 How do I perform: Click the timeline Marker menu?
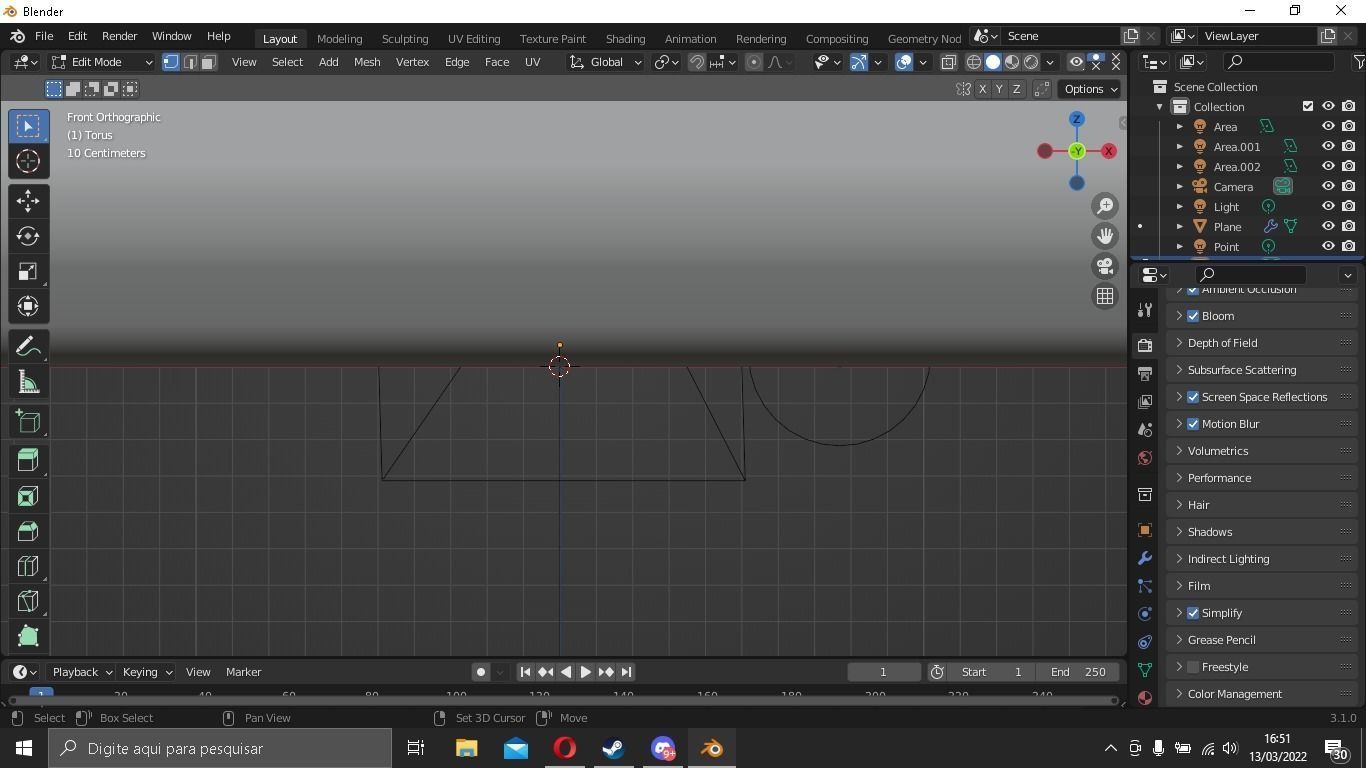[243, 672]
